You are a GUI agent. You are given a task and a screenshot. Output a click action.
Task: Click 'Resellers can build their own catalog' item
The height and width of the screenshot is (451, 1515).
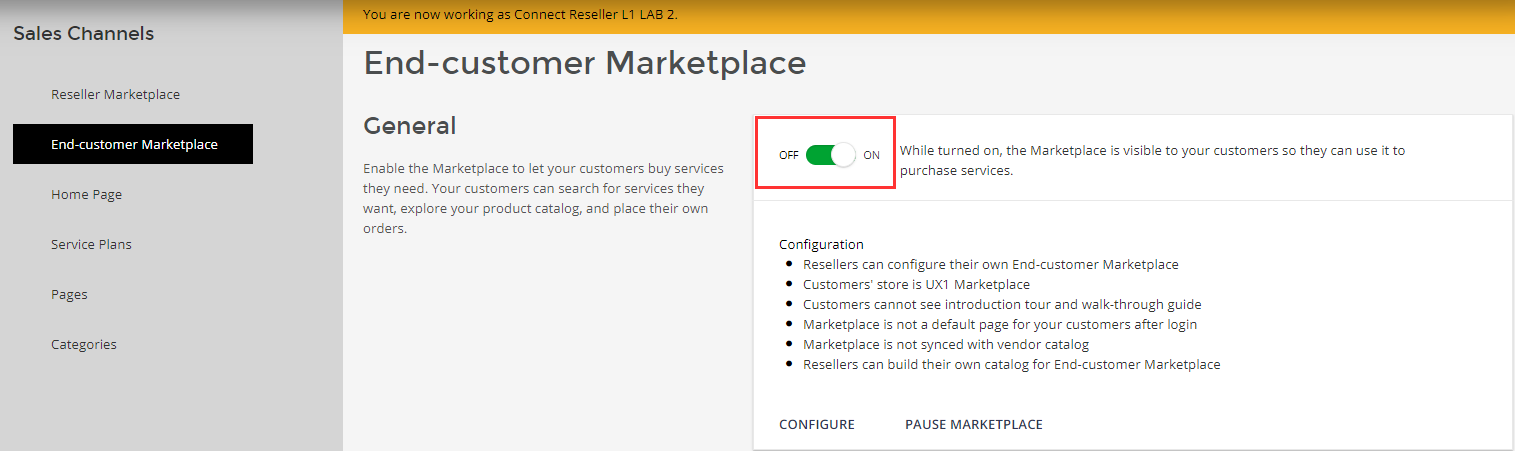1011,364
